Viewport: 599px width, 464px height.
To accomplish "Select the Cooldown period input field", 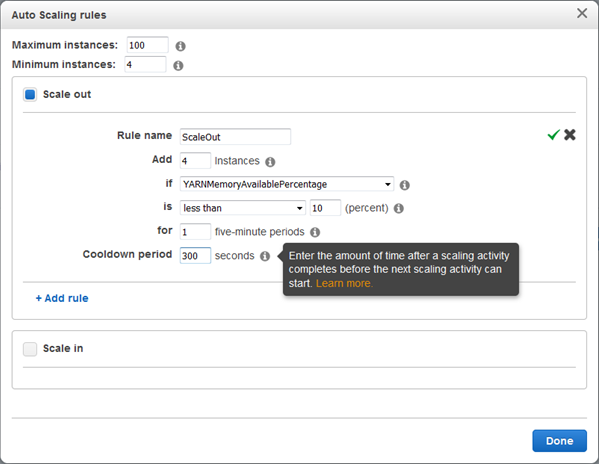I will [x=195, y=255].
